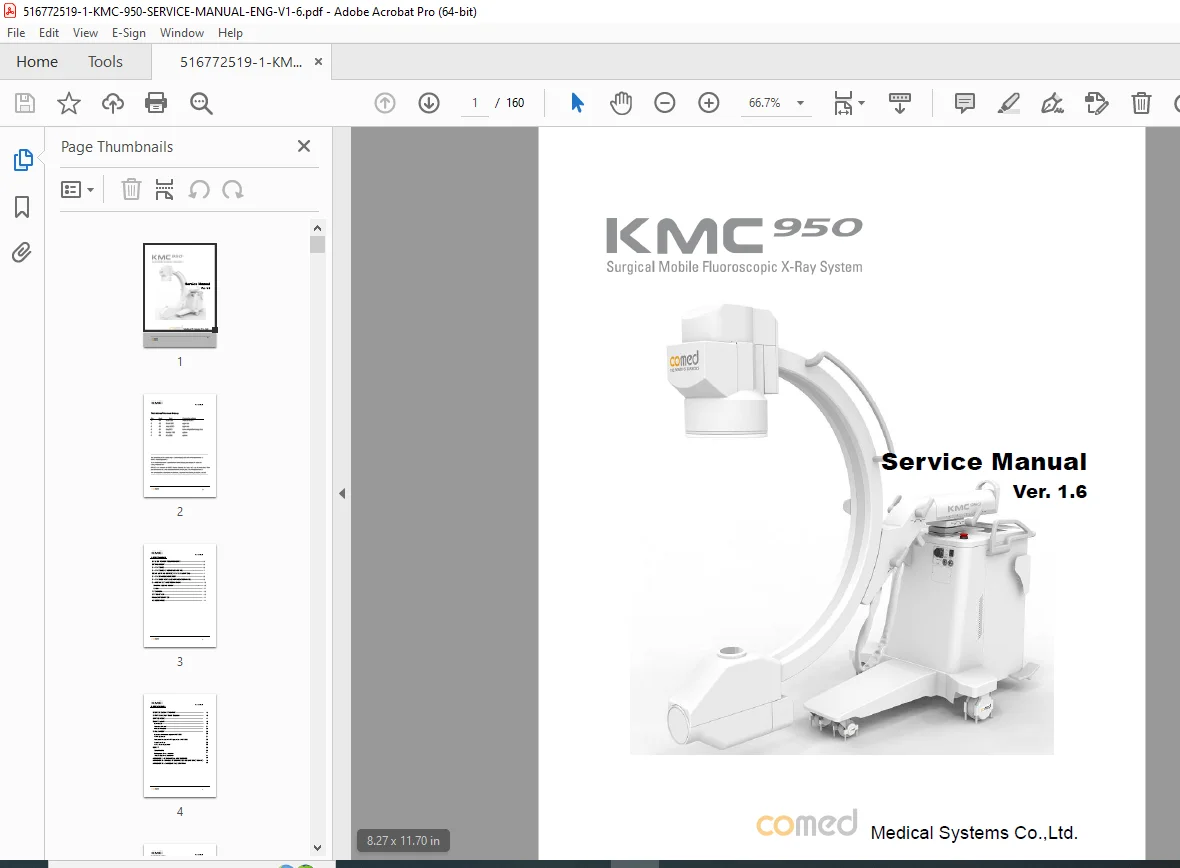Viewport: 1180px width, 868px height.
Task: Rotate page clockwise
Action: point(233,190)
